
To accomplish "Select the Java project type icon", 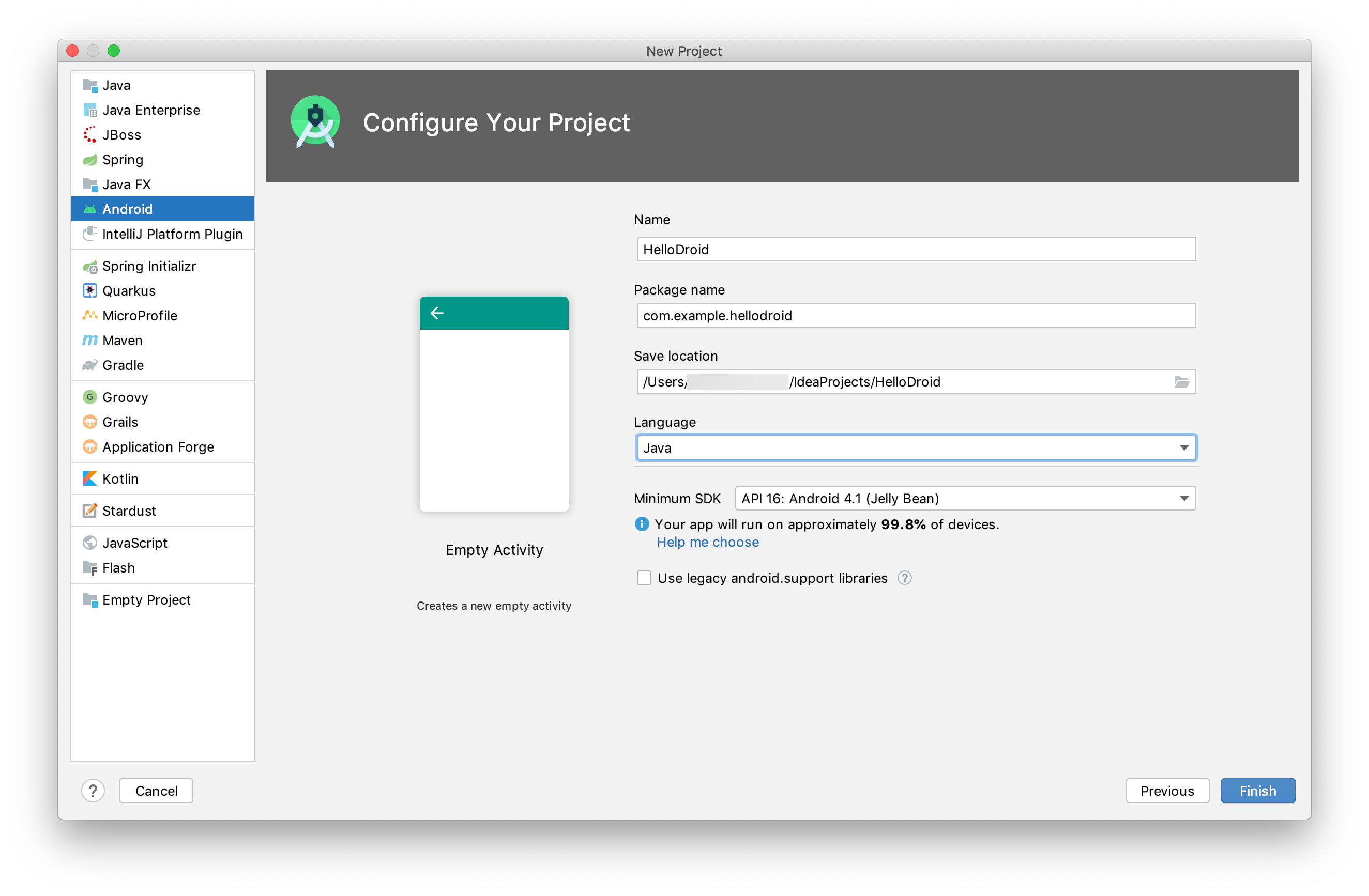I will click(90, 86).
